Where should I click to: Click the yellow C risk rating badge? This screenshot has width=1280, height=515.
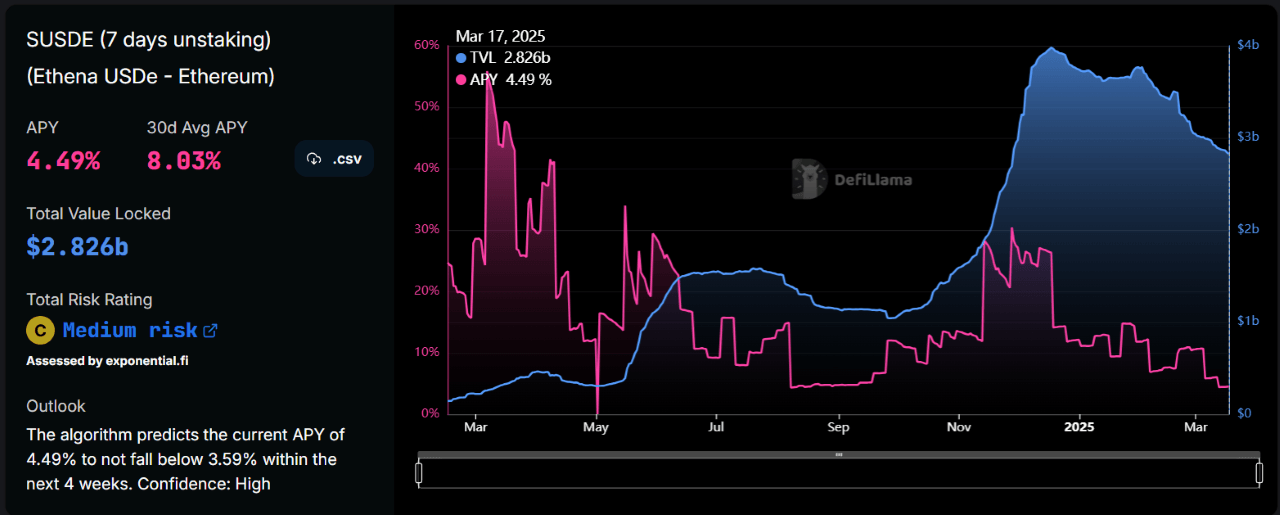(x=40, y=330)
